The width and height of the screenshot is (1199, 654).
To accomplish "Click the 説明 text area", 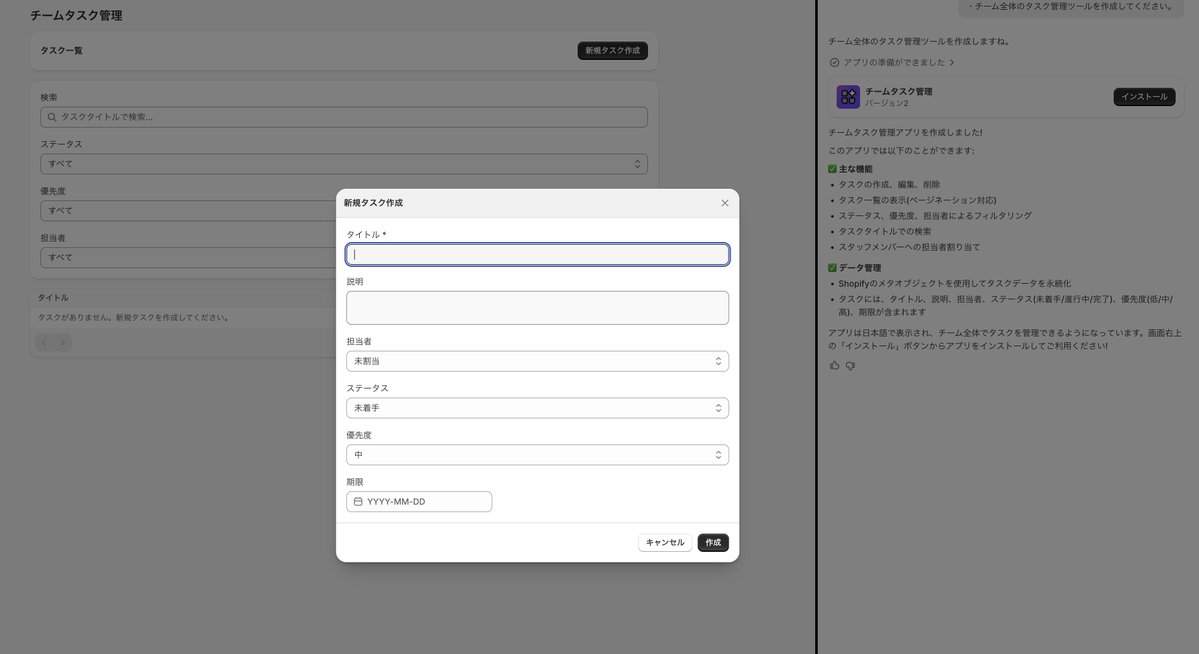I will (537, 307).
